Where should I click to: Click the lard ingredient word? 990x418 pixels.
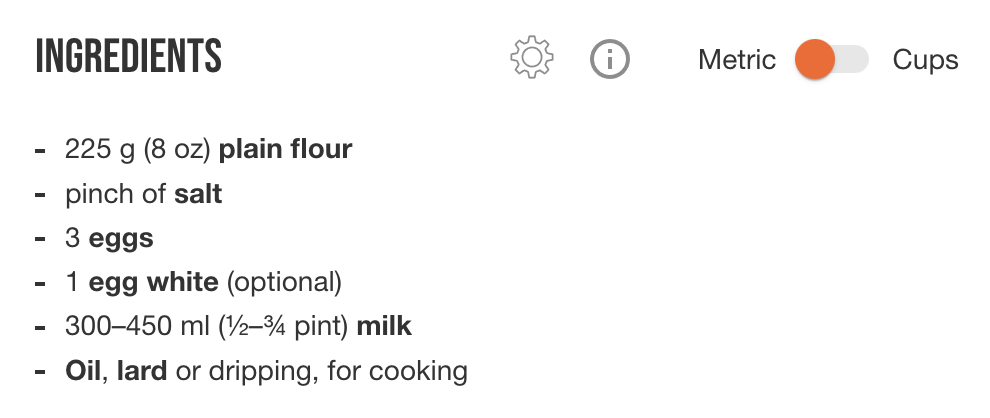[142, 371]
